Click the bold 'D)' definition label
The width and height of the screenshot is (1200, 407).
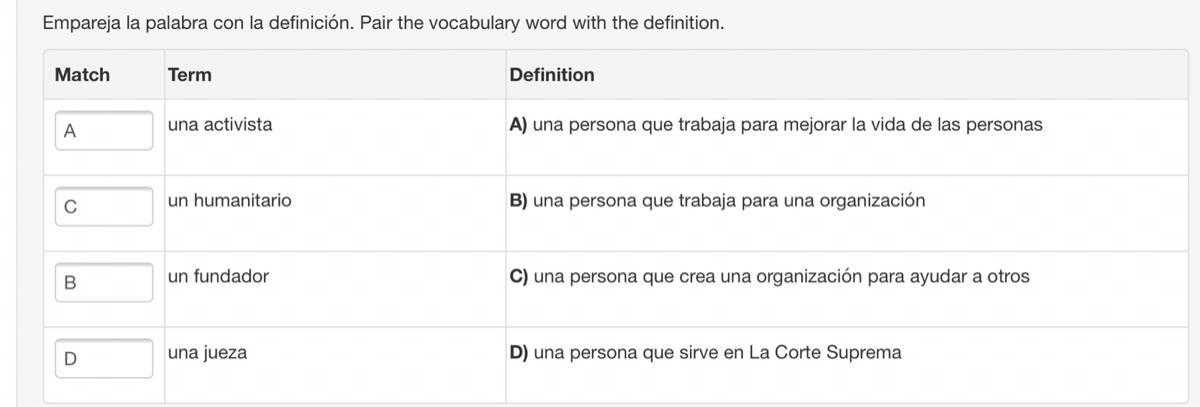(x=518, y=353)
